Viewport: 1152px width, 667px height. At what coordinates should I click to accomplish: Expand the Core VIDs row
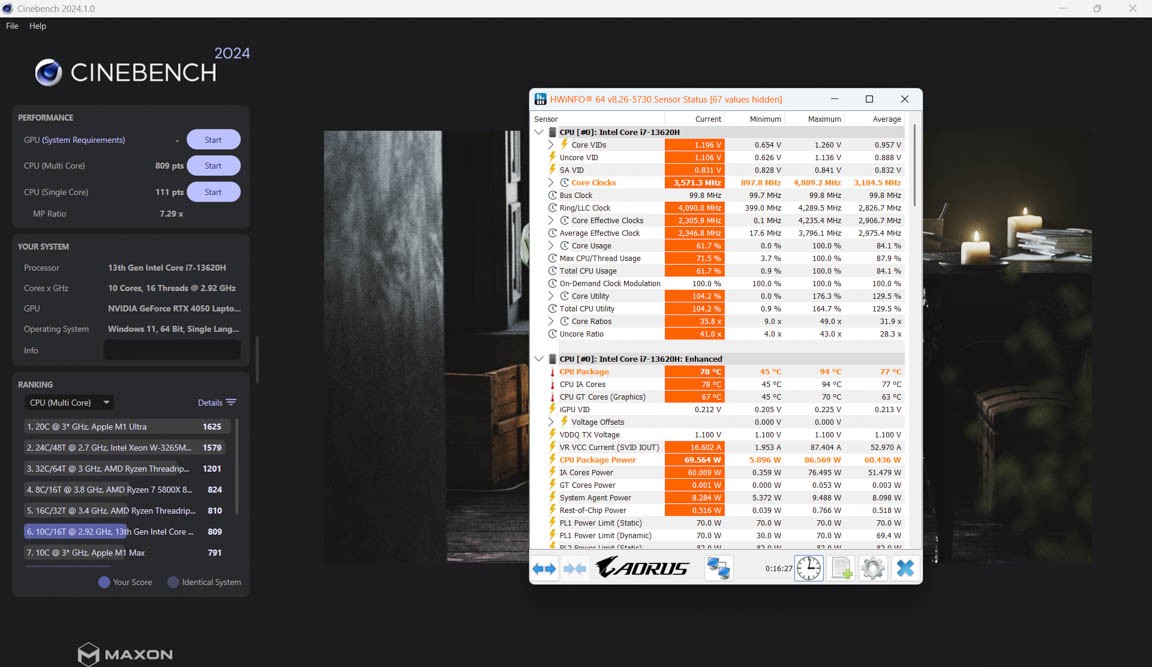click(x=551, y=145)
